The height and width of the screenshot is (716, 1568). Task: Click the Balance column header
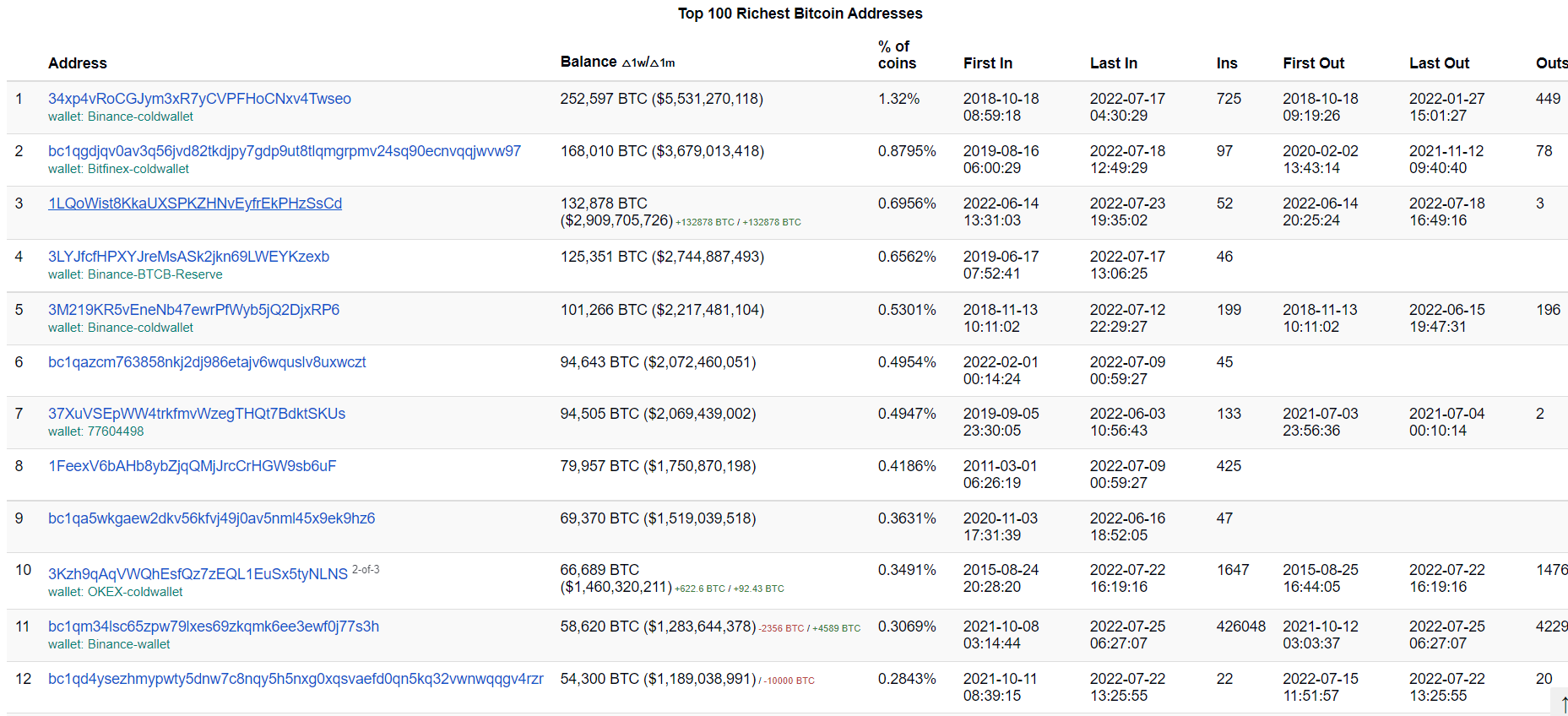[589, 62]
